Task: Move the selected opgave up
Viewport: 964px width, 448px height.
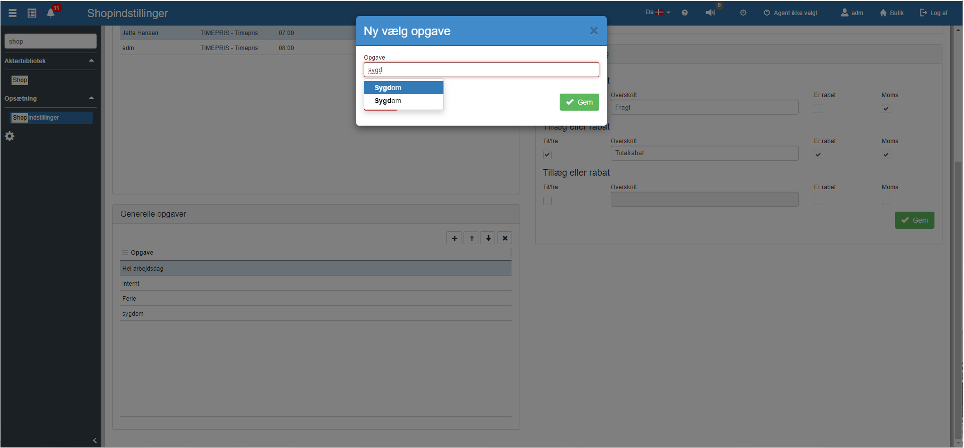Action: (x=472, y=238)
